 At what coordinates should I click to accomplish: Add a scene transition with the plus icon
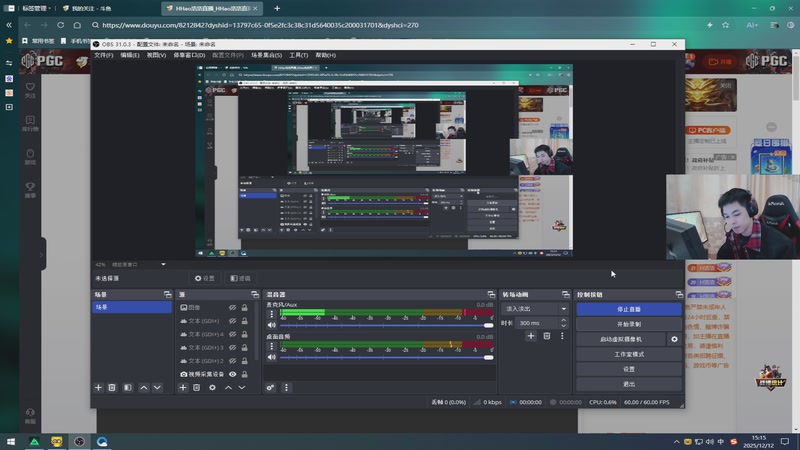coord(531,336)
